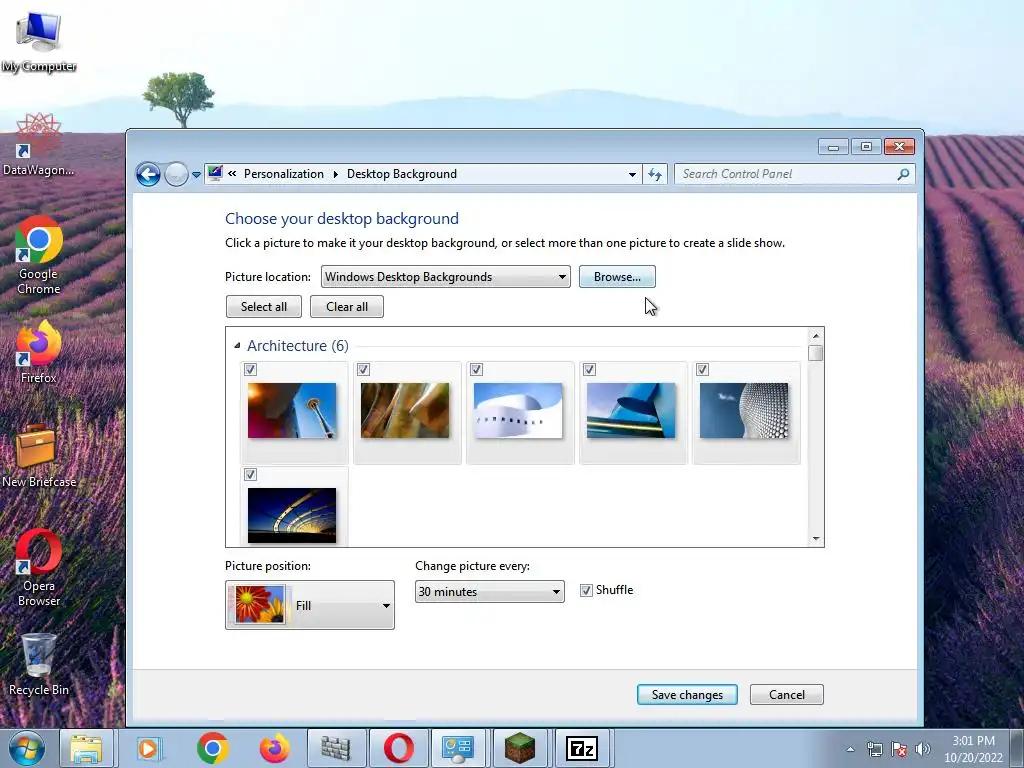Select Opera Browser desktop shortcut

(39, 568)
